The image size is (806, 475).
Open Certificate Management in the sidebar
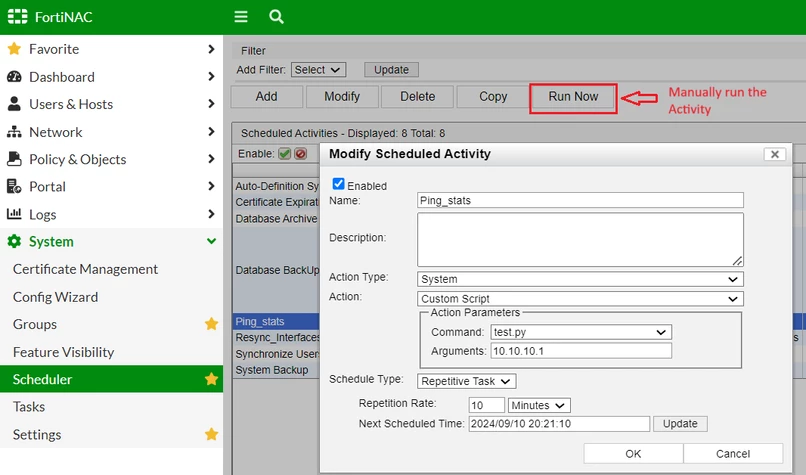pyautogui.click(x=85, y=269)
